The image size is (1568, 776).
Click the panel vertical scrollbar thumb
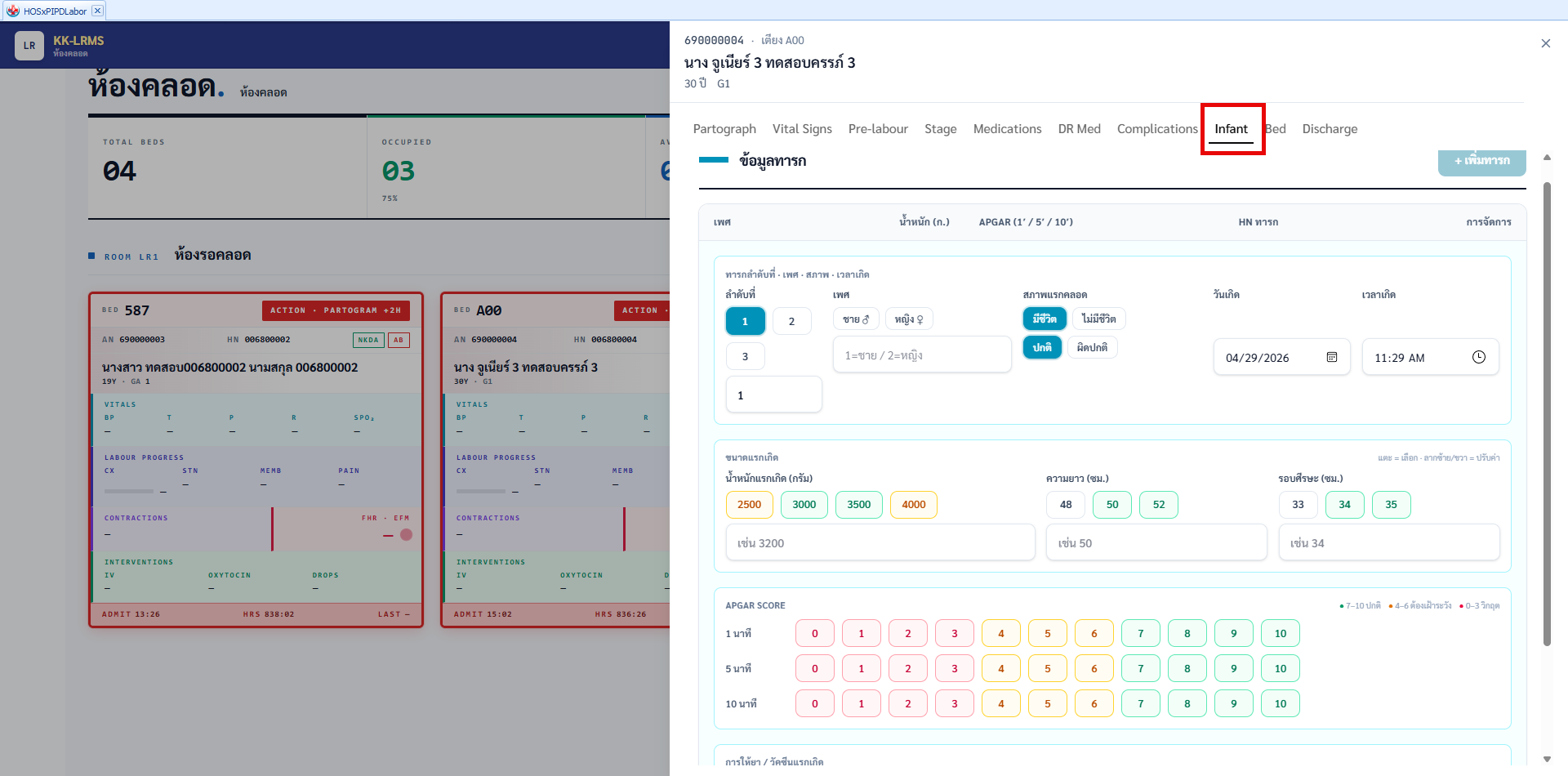[x=1547, y=413]
